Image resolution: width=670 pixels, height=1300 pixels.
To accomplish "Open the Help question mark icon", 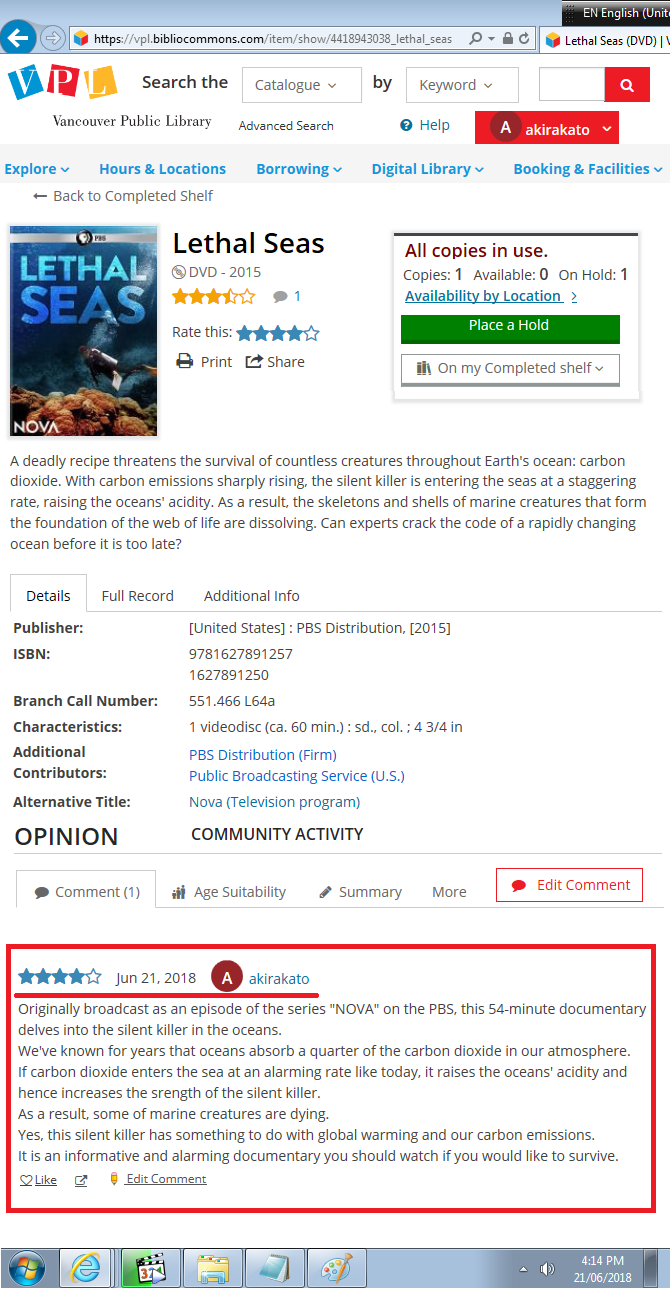I will coord(406,125).
